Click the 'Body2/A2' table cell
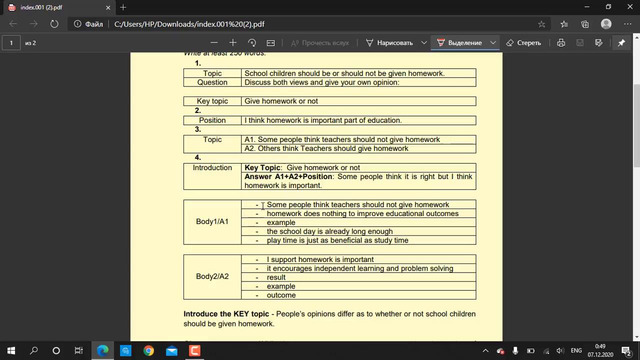 (x=212, y=277)
